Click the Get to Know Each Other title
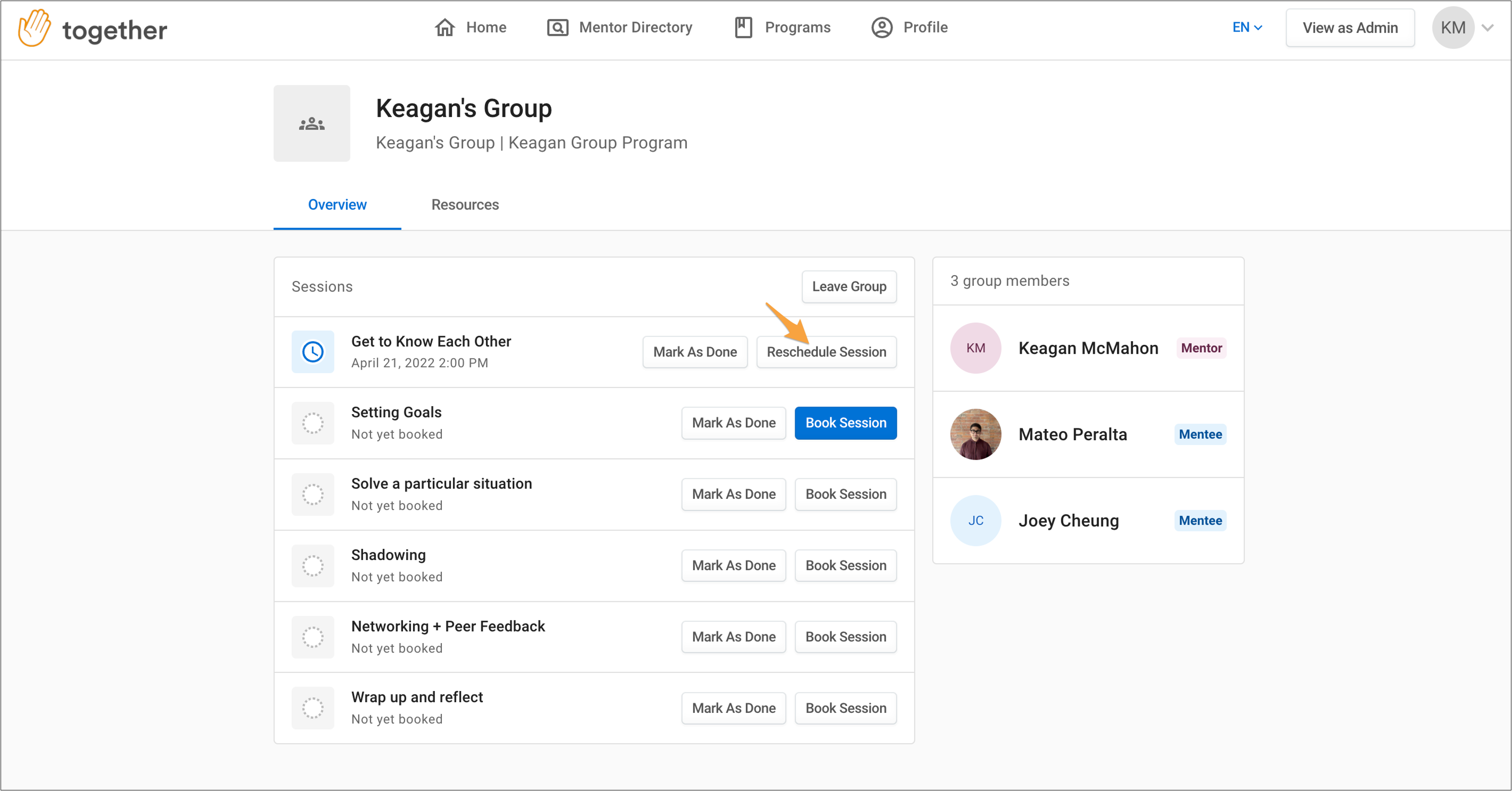Screen dimensions: 1512x791 pyautogui.click(x=431, y=342)
